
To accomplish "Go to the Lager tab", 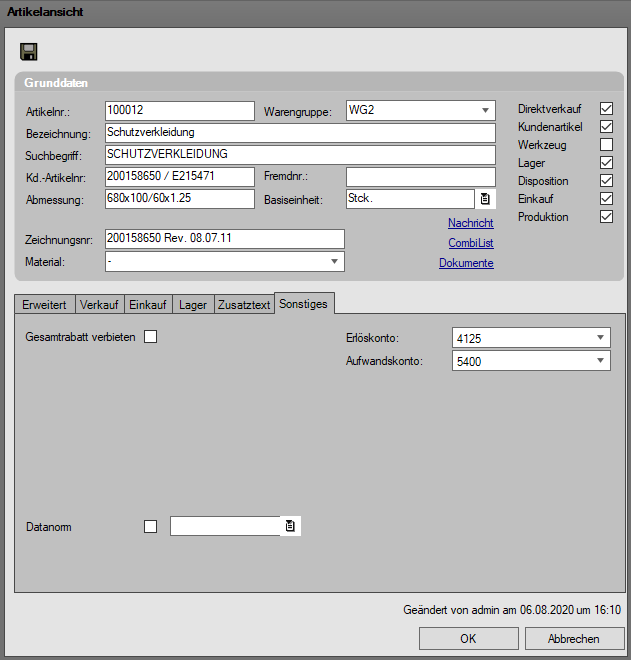I will point(193,304).
